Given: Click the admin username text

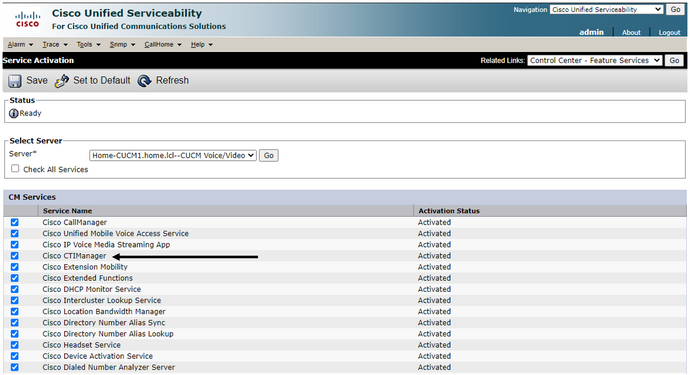Looking at the screenshot, I should [x=591, y=32].
